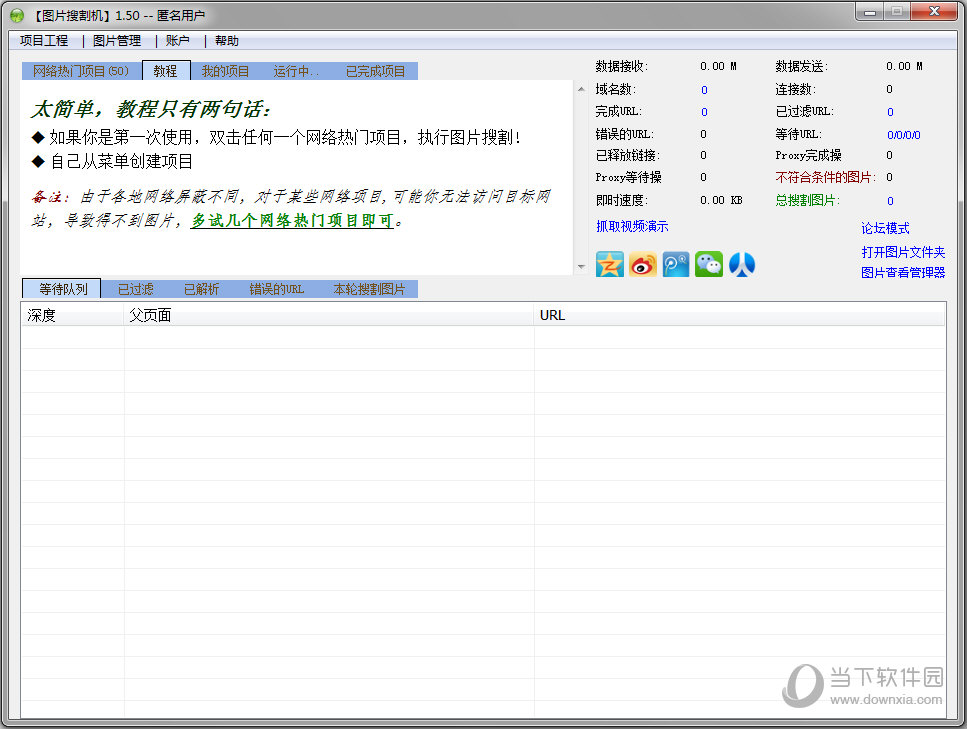Click the Renren share icon
The height and width of the screenshot is (729, 967).
click(742, 265)
